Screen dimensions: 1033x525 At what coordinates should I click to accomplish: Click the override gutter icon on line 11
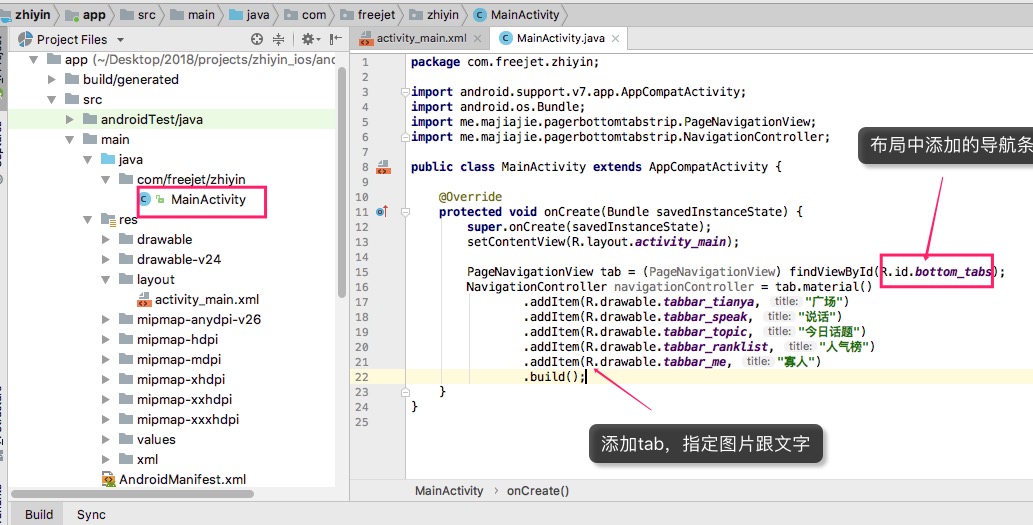382,211
